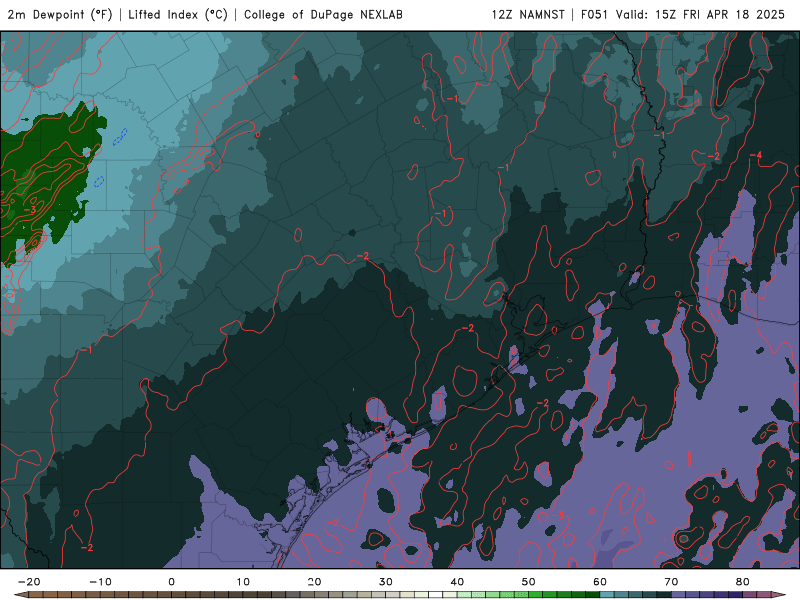Click 'College of DuPage NEXLAB' header text
Image resolution: width=800 pixels, height=600 pixels.
tap(323, 15)
